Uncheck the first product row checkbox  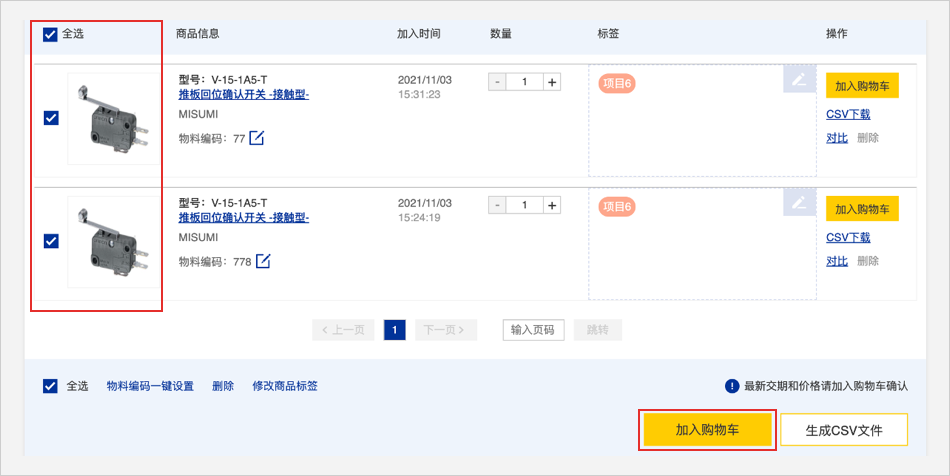coord(52,118)
